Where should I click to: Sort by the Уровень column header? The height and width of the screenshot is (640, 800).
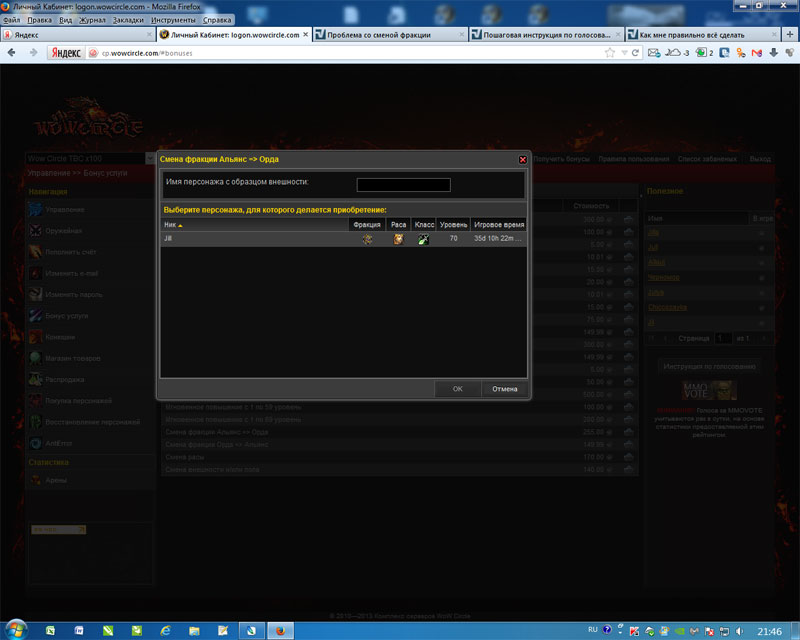(x=453, y=225)
